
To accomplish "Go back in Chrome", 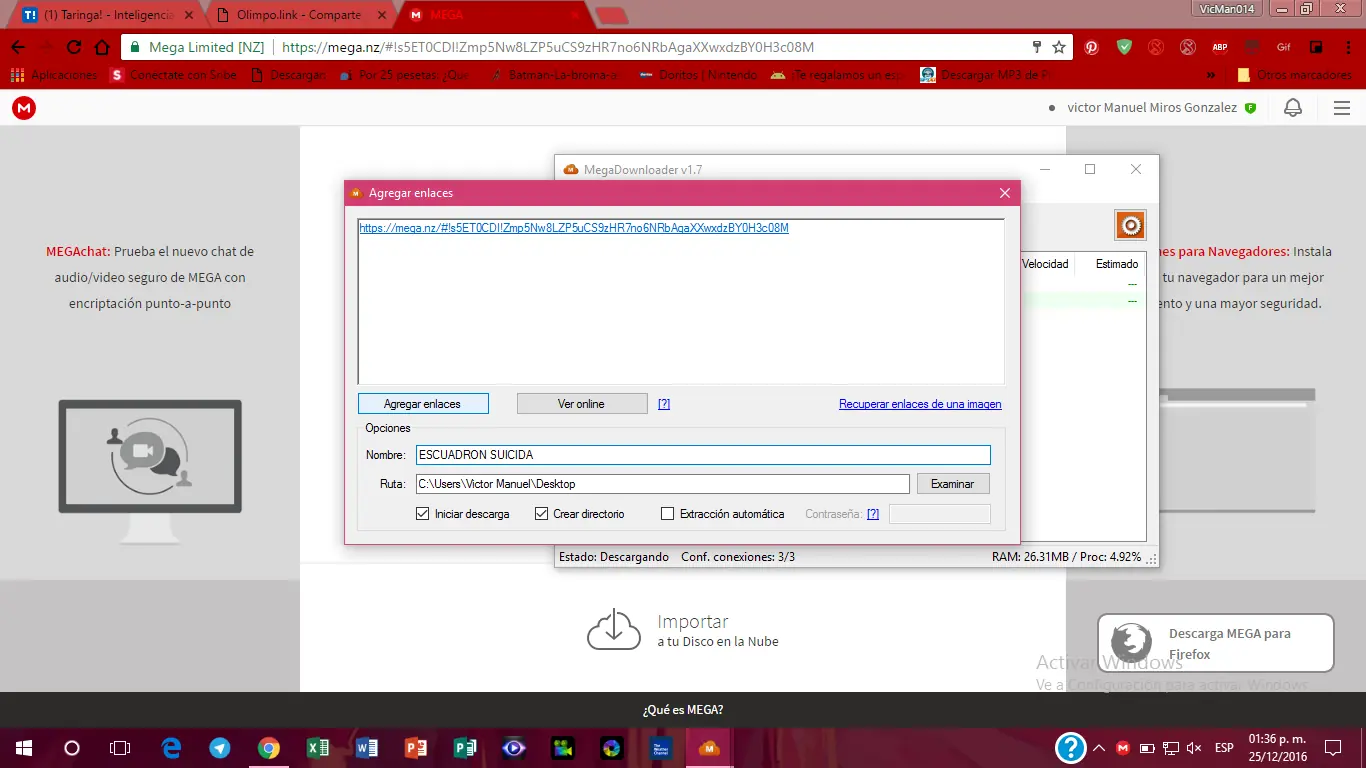I will click(19, 47).
